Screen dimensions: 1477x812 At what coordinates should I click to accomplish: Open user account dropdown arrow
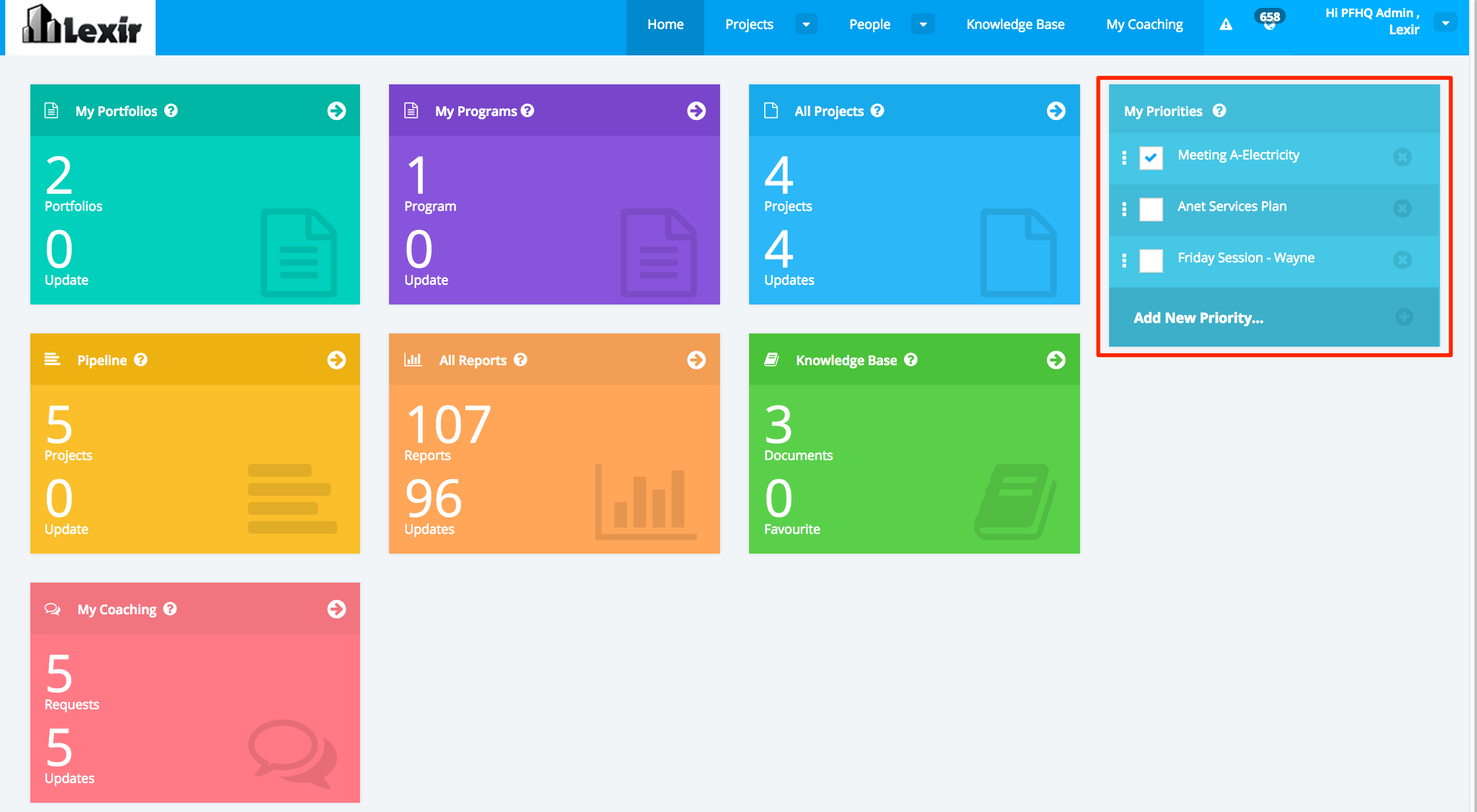(x=1445, y=23)
